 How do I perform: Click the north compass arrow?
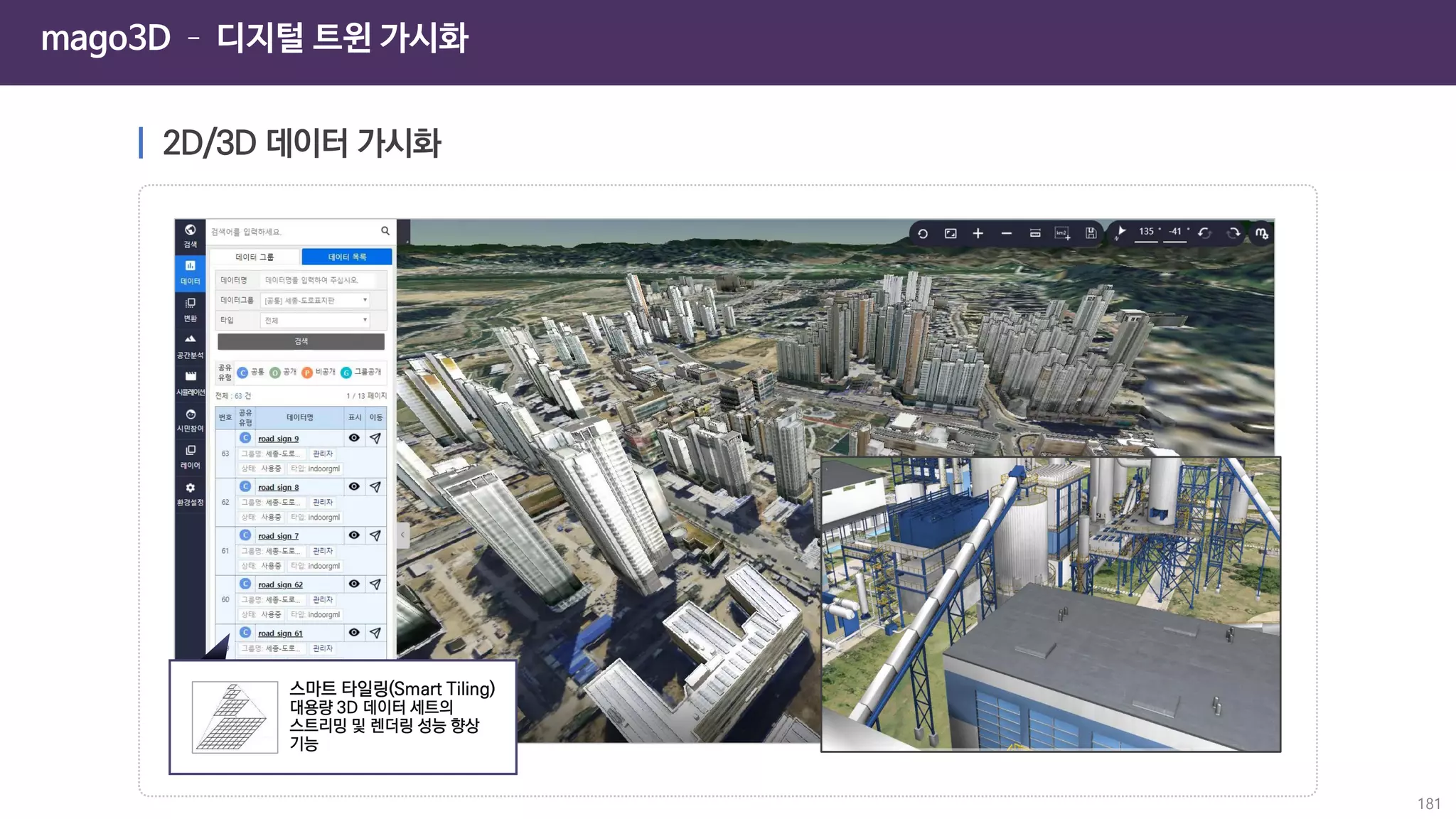tap(1120, 232)
